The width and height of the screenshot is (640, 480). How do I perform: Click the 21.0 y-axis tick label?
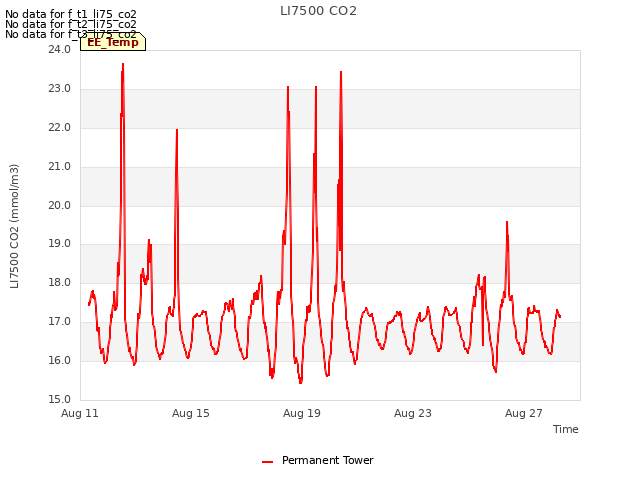coord(60,167)
